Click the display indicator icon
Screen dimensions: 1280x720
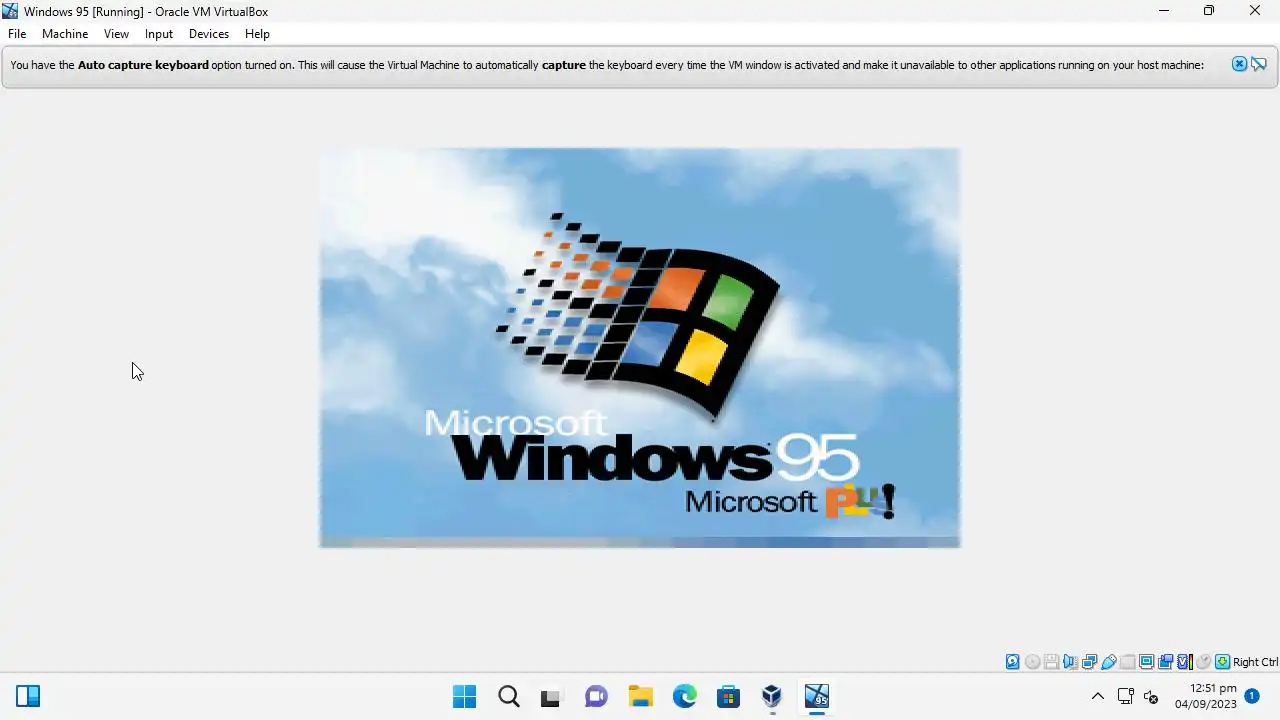[1147, 662]
